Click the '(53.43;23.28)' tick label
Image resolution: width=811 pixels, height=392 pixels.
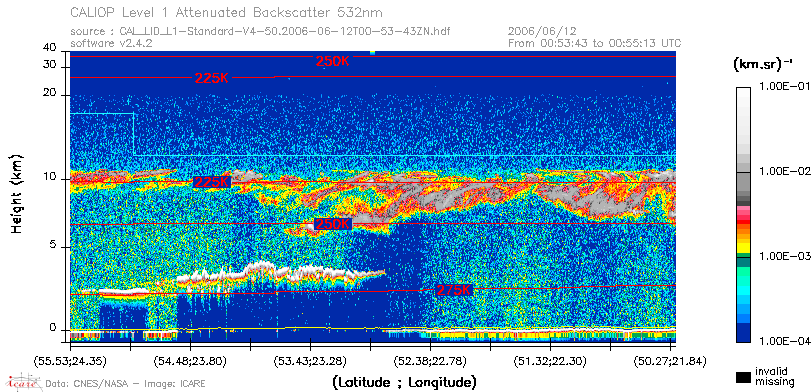pos(310,360)
